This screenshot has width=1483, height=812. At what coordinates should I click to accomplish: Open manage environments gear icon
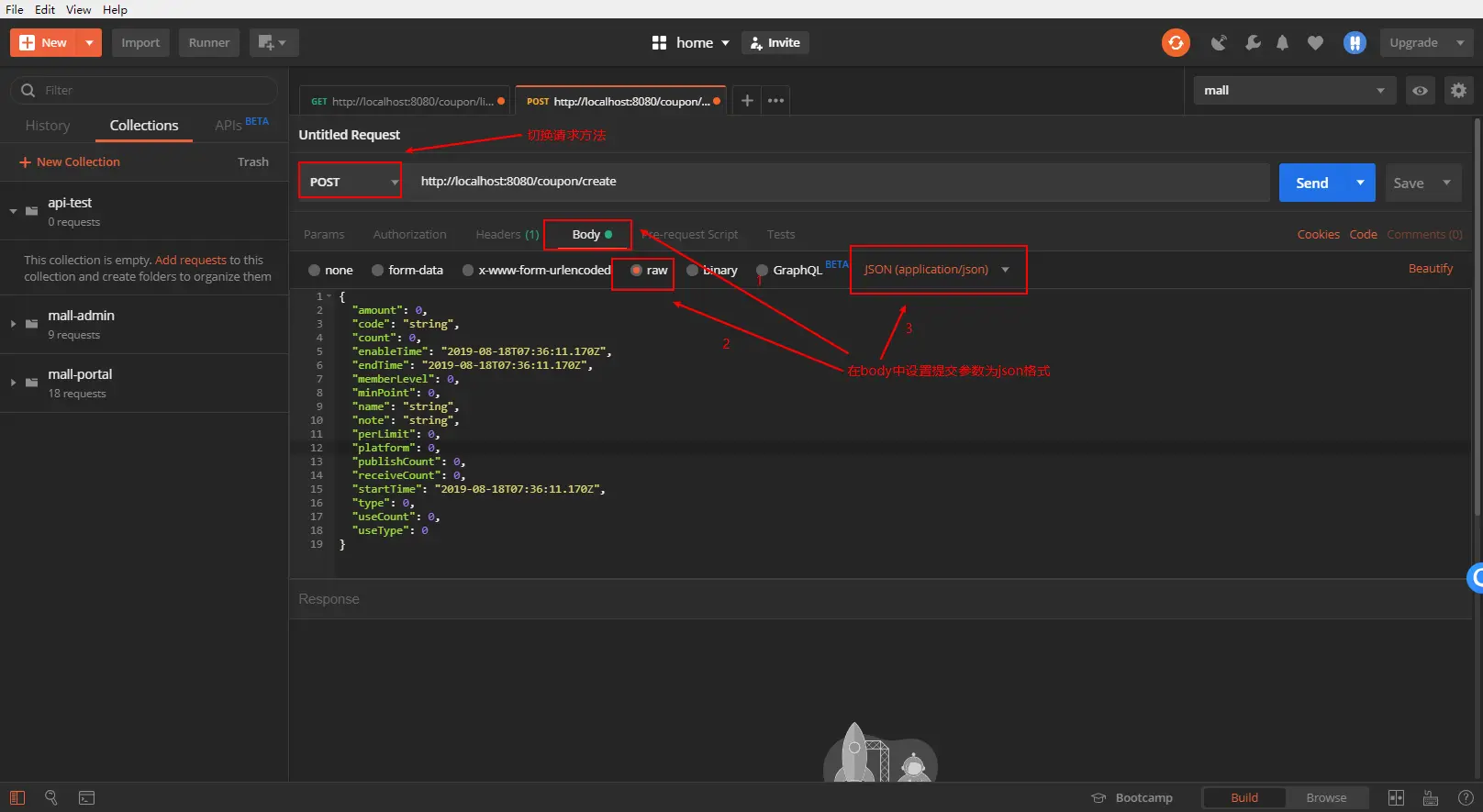click(x=1458, y=90)
